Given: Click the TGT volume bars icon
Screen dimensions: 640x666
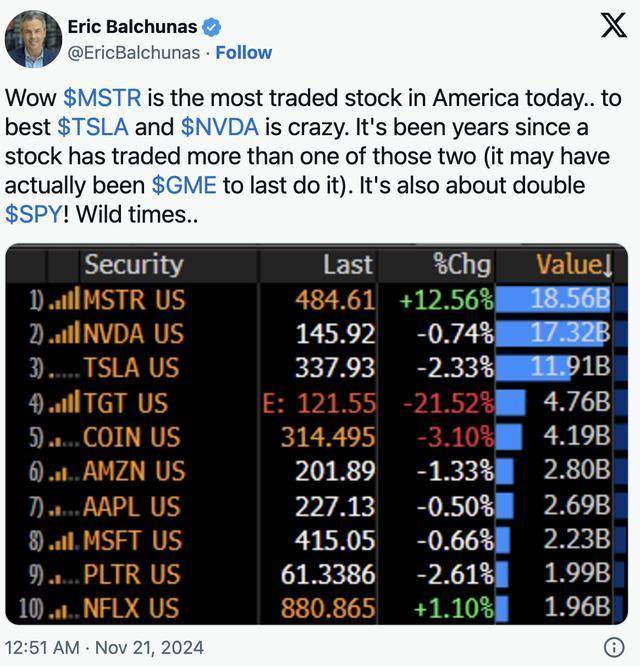Looking at the screenshot, I should [x=64, y=404].
